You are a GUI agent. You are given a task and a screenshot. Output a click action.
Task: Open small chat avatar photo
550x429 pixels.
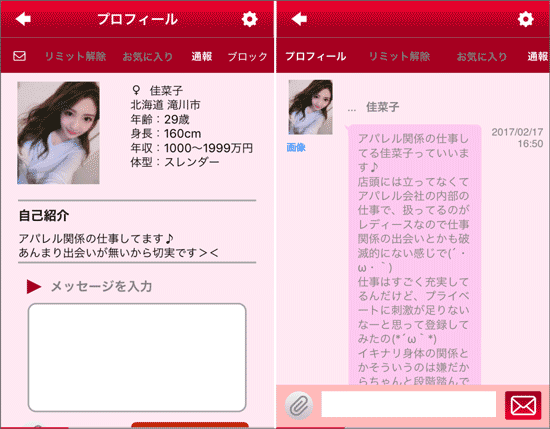point(310,107)
